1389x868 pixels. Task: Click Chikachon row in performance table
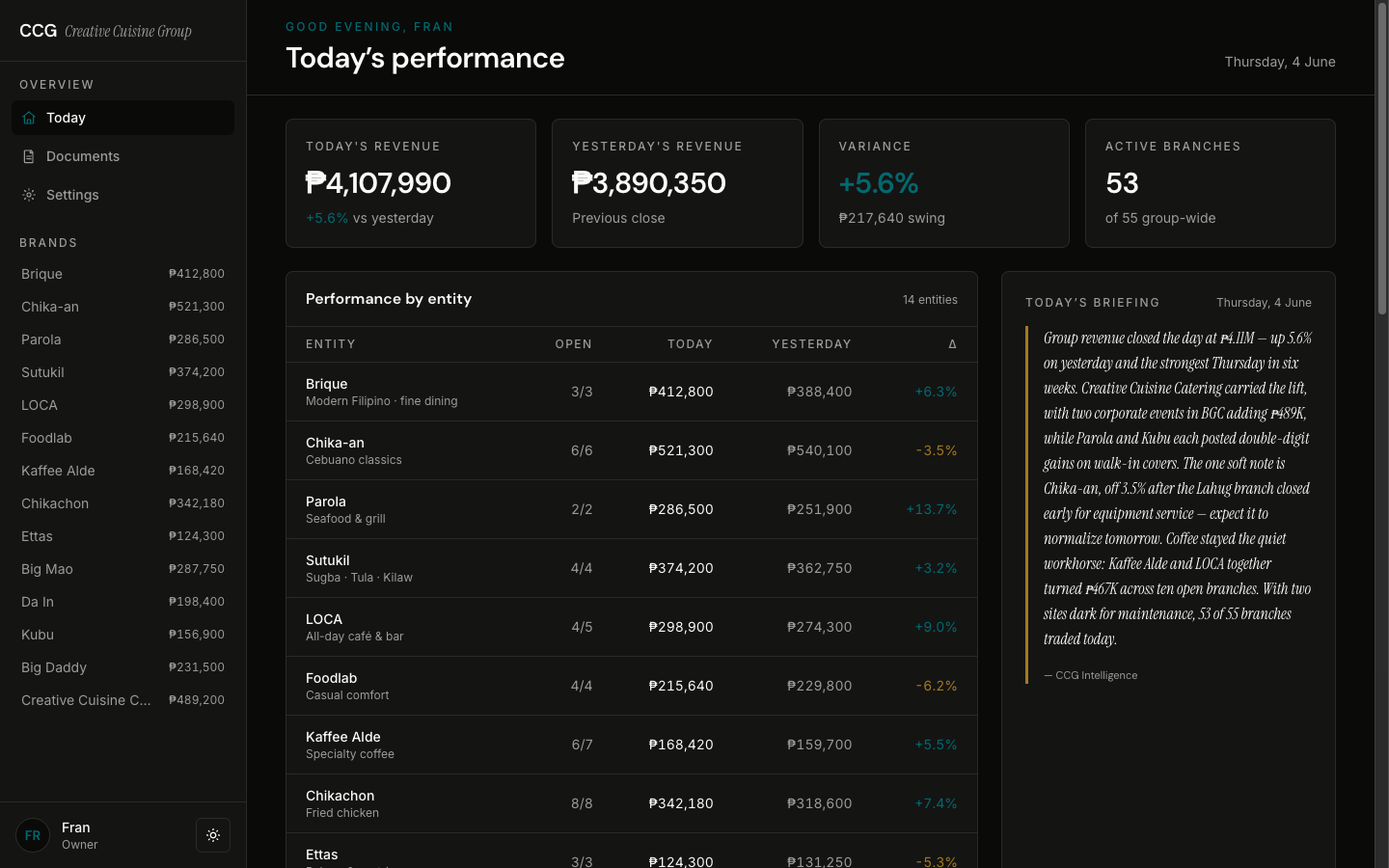(632, 803)
